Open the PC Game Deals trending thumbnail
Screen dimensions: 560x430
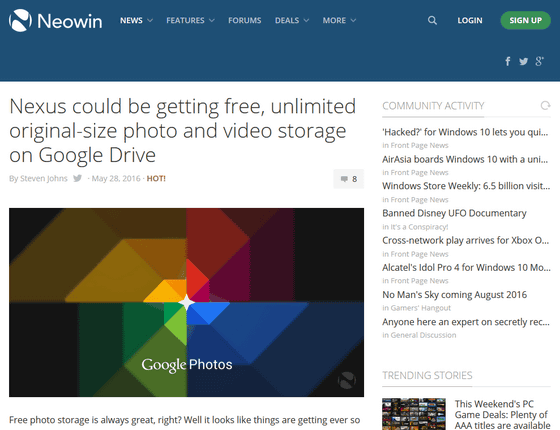point(414,414)
